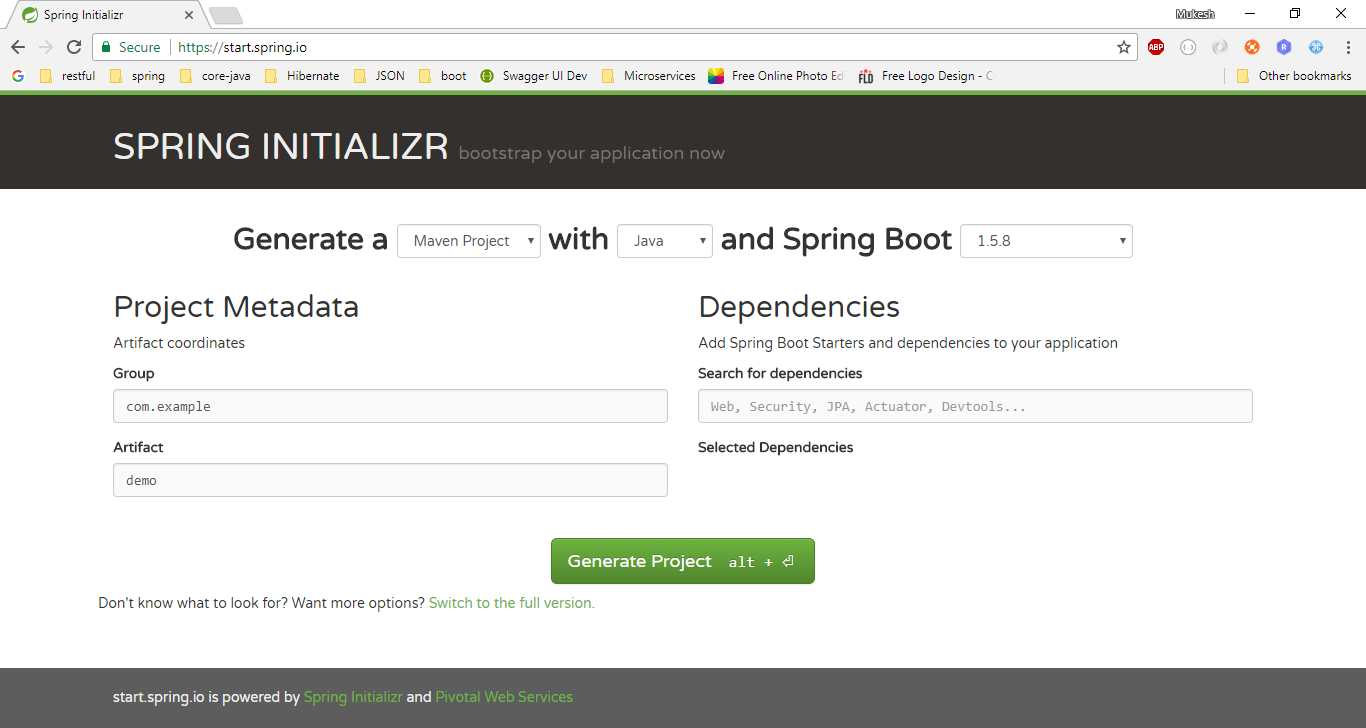Click the Free Logo Design FLD bookmark icon
The image size is (1366, 728).
click(864, 75)
